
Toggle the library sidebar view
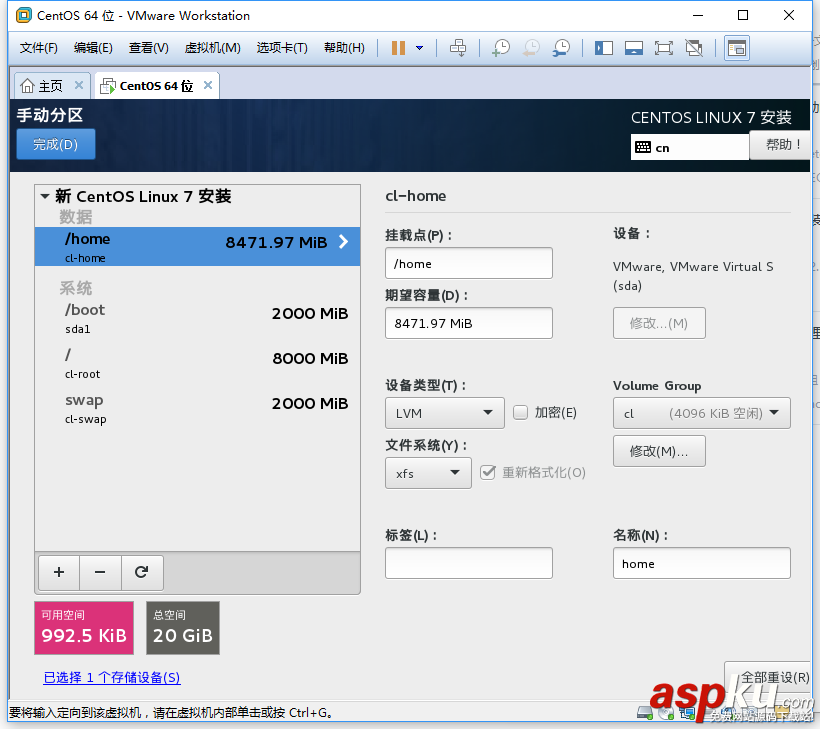[603, 48]
